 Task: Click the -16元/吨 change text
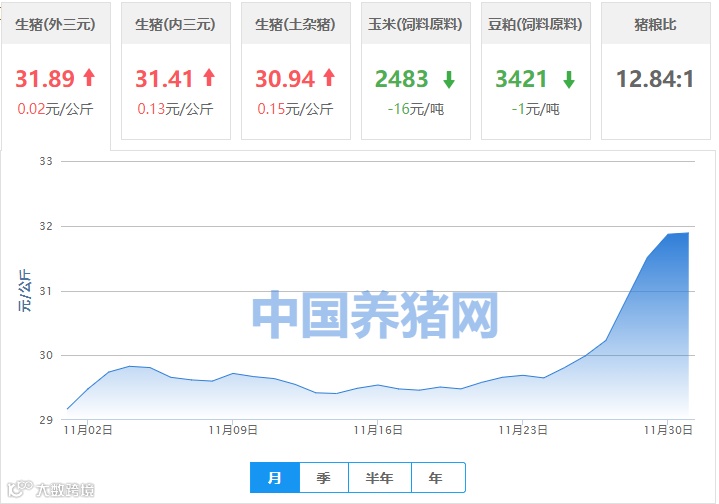[416, 109]
